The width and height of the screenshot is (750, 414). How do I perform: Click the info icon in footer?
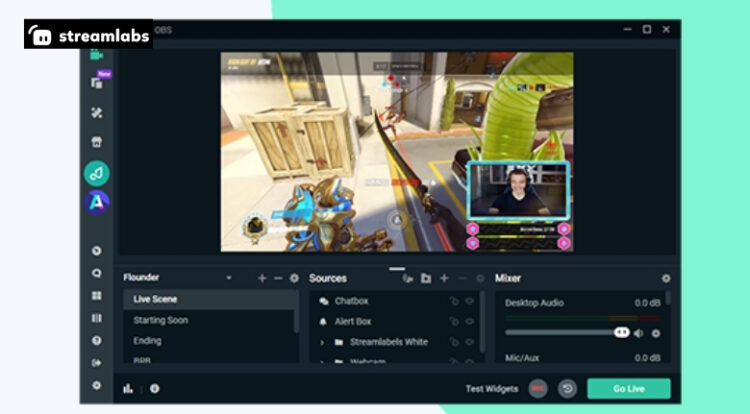tap(154, 389)
